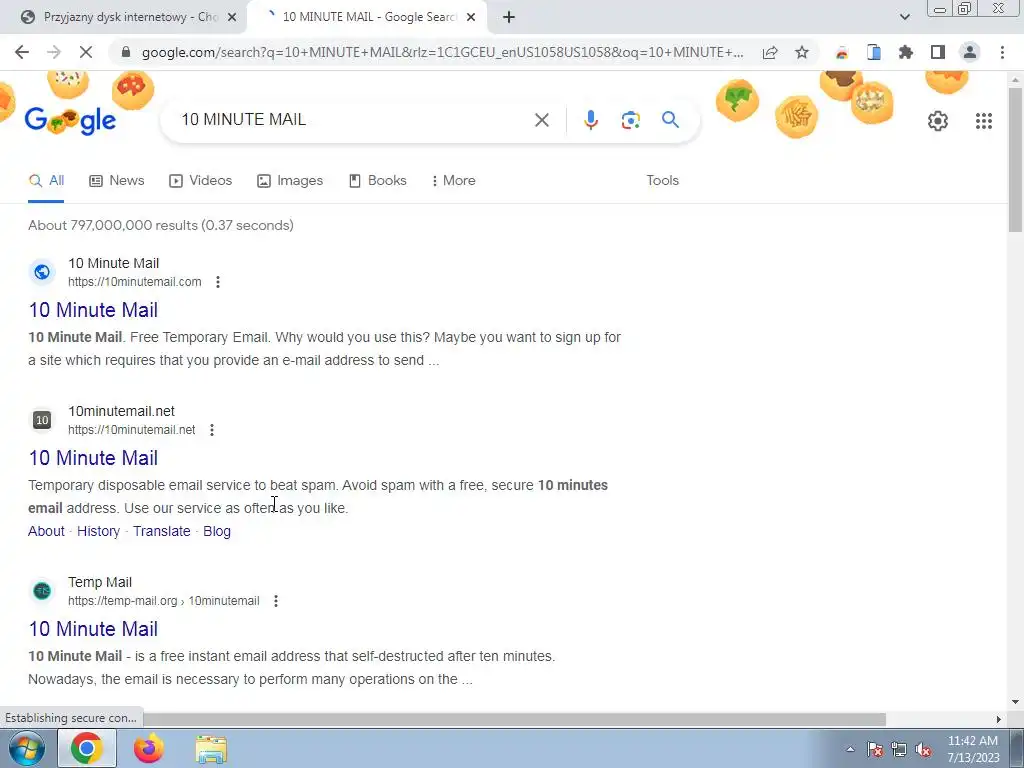Open Firefox from the taskbar
Image resolution: width=1024 pixels, height=768 pixels.
(x=149, y=748)
